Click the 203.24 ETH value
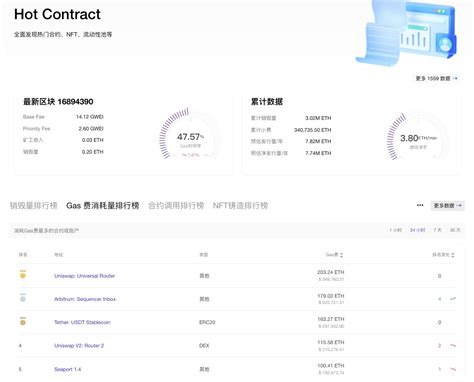 click(331, 272)
